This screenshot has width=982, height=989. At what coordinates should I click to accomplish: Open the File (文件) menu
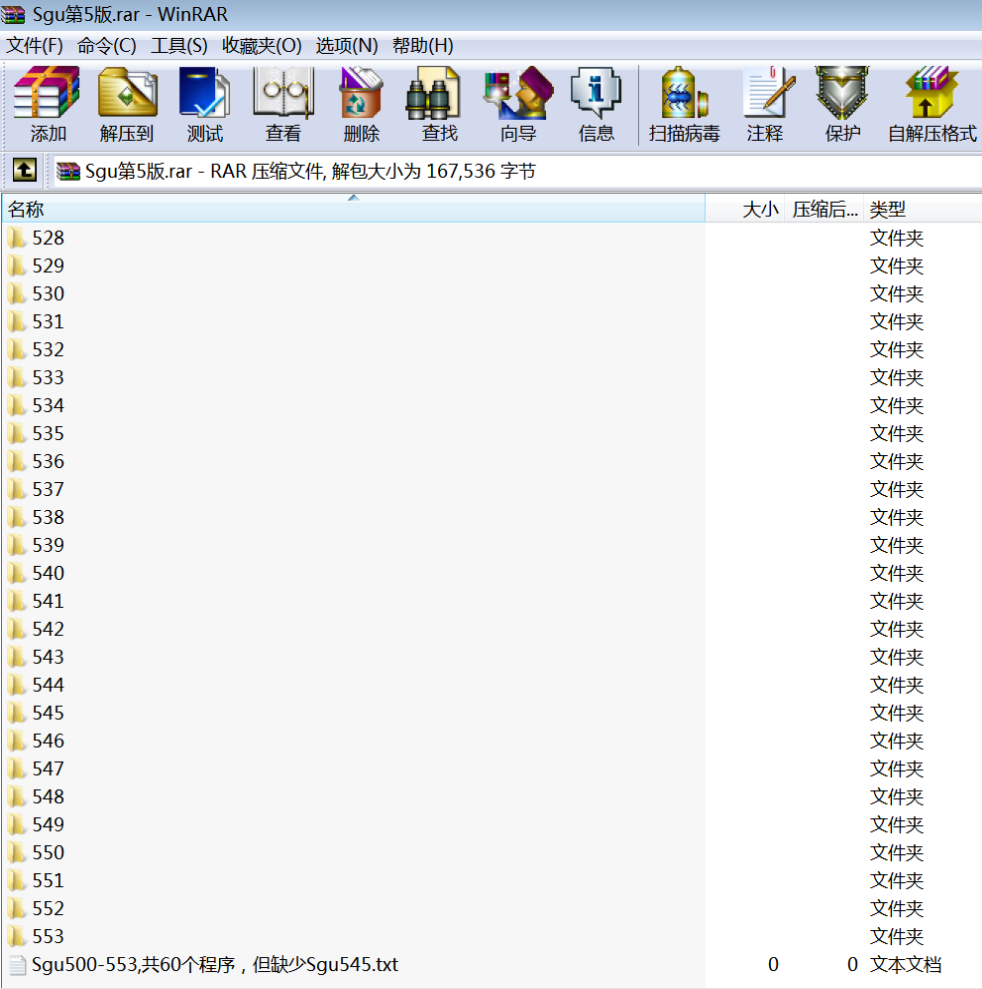point(35,45)
